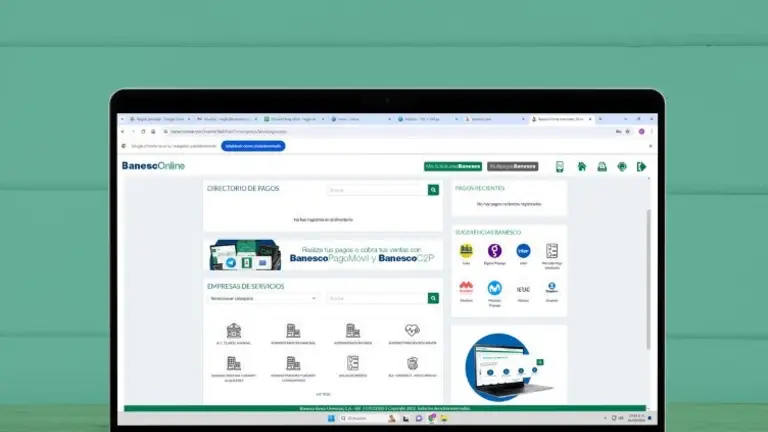Open the Multipagos Banesco menu
The width and height of the screenshot is (768, 432).
coord(512,166)
